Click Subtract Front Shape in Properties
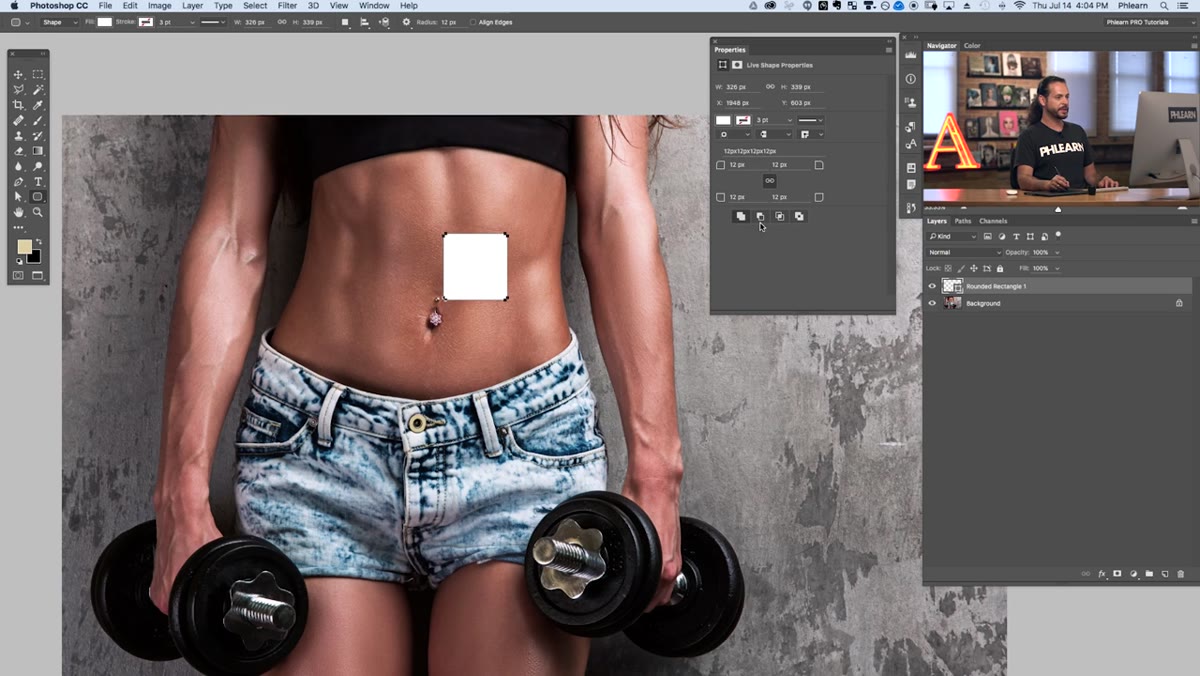 point(760,216)
